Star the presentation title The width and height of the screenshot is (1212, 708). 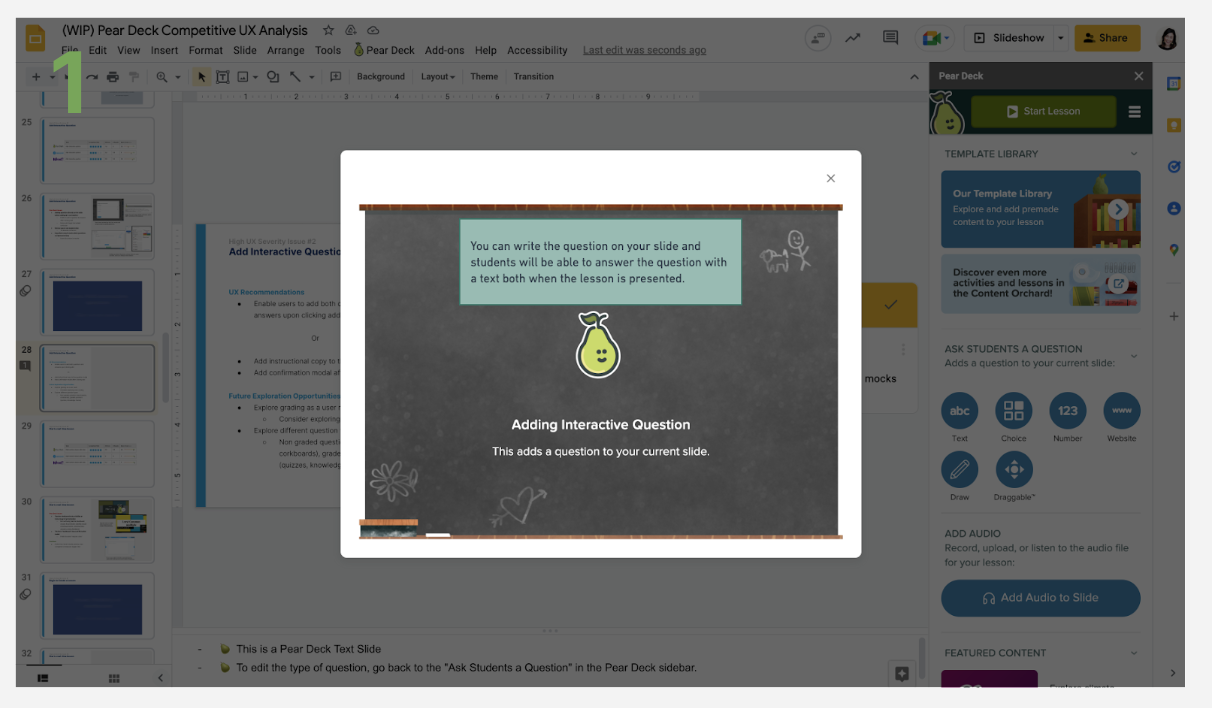coord(329,31)
